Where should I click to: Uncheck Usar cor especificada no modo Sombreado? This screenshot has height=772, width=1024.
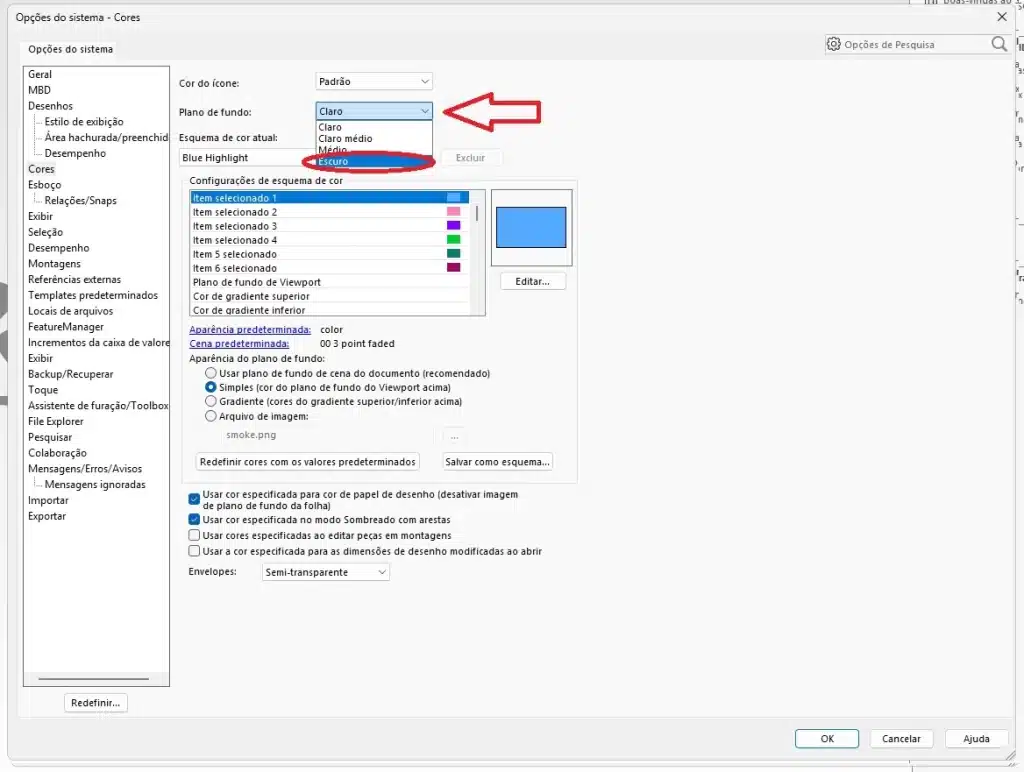click(194, 520)
